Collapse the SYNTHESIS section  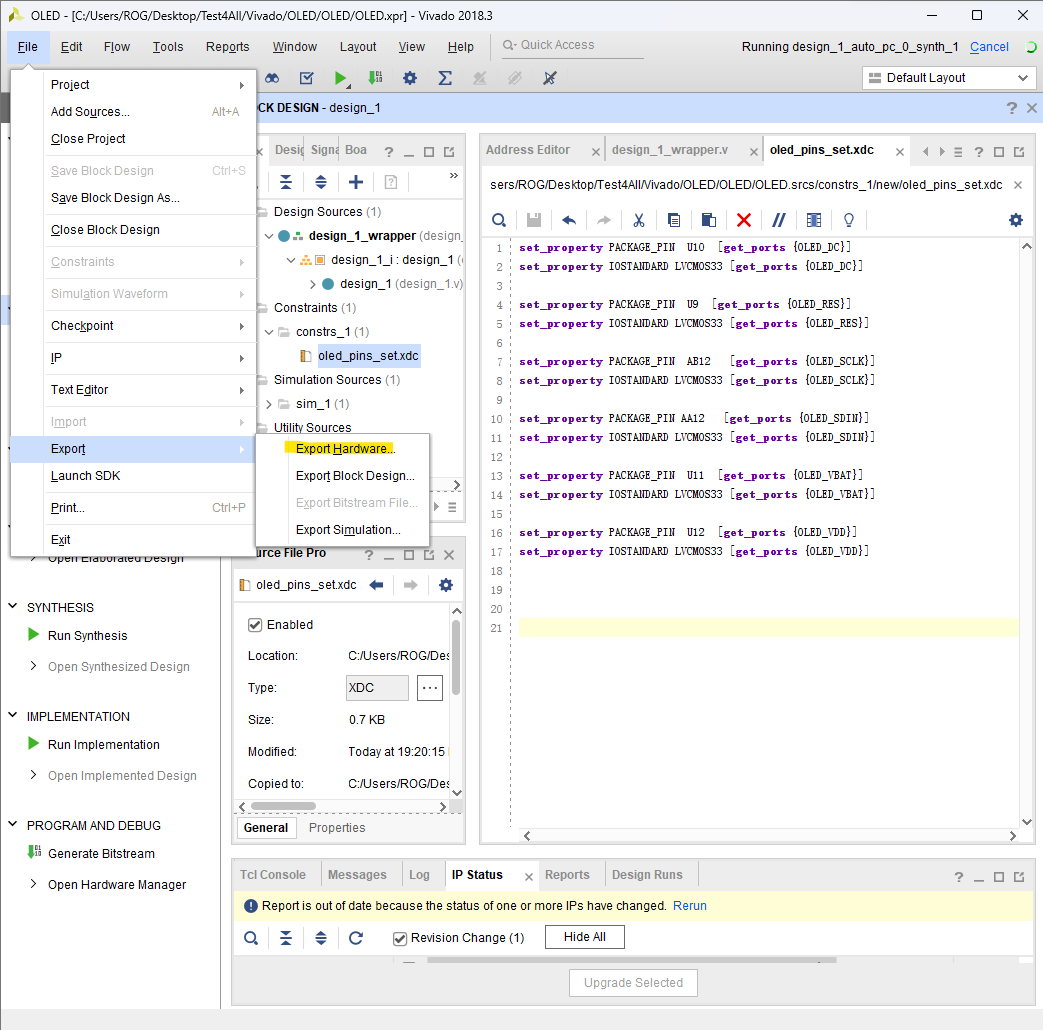pos(13,607)
